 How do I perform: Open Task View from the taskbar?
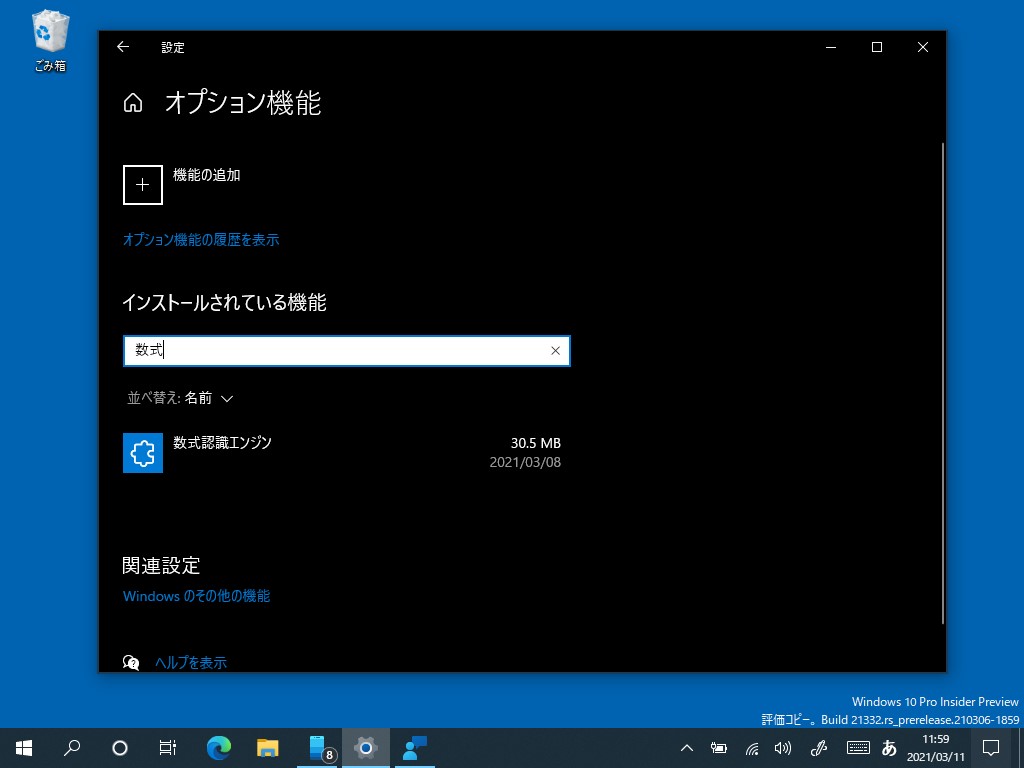pos(169,747)
